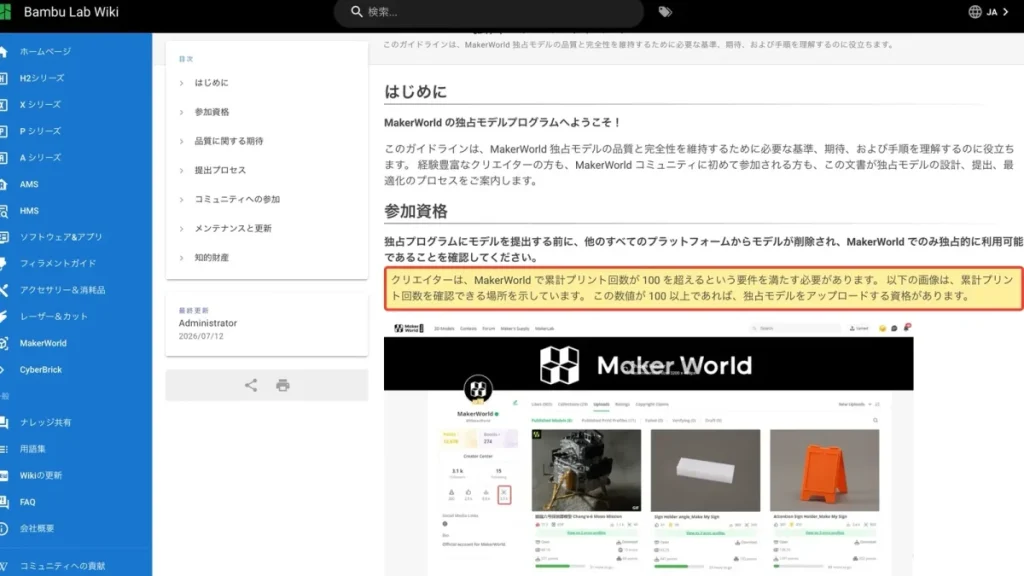The height and width of the screenshot is (576, 1024).
Task: Jump to 知的財産 section link
Action: coord(212,258)
